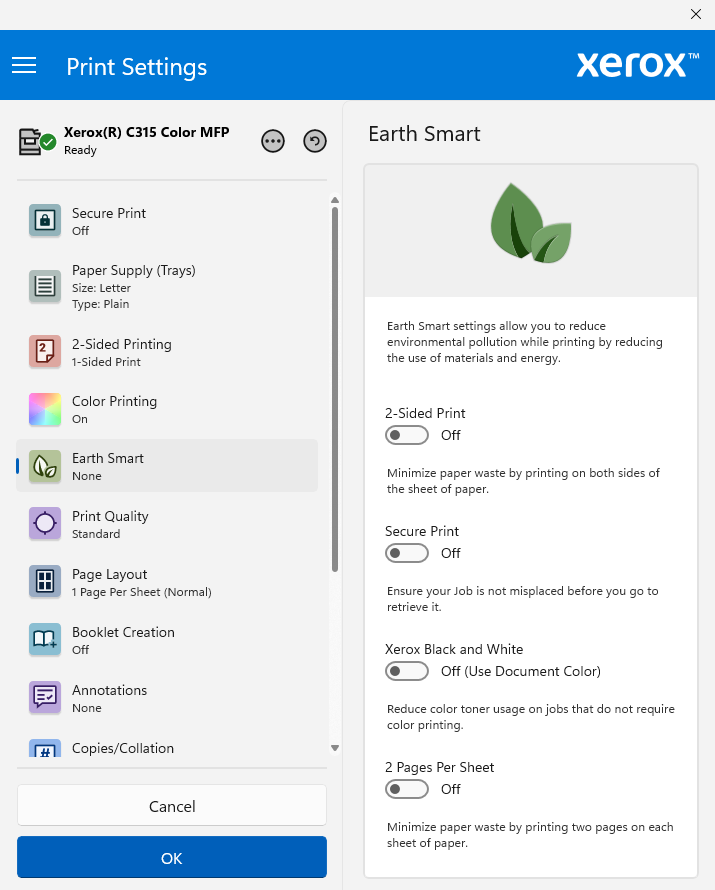The height and width of the screenshot is (890, 715).
Task: Click the 'Ready' printer status text
Action: [x=80, y=150]
